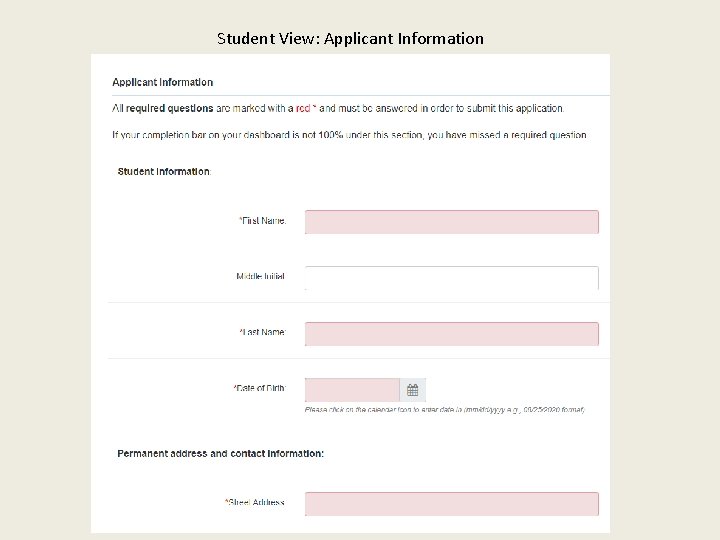The image size is (720, 540).
Task: Focus the Middle Initial text box
Action: click(x=451, y=277)
